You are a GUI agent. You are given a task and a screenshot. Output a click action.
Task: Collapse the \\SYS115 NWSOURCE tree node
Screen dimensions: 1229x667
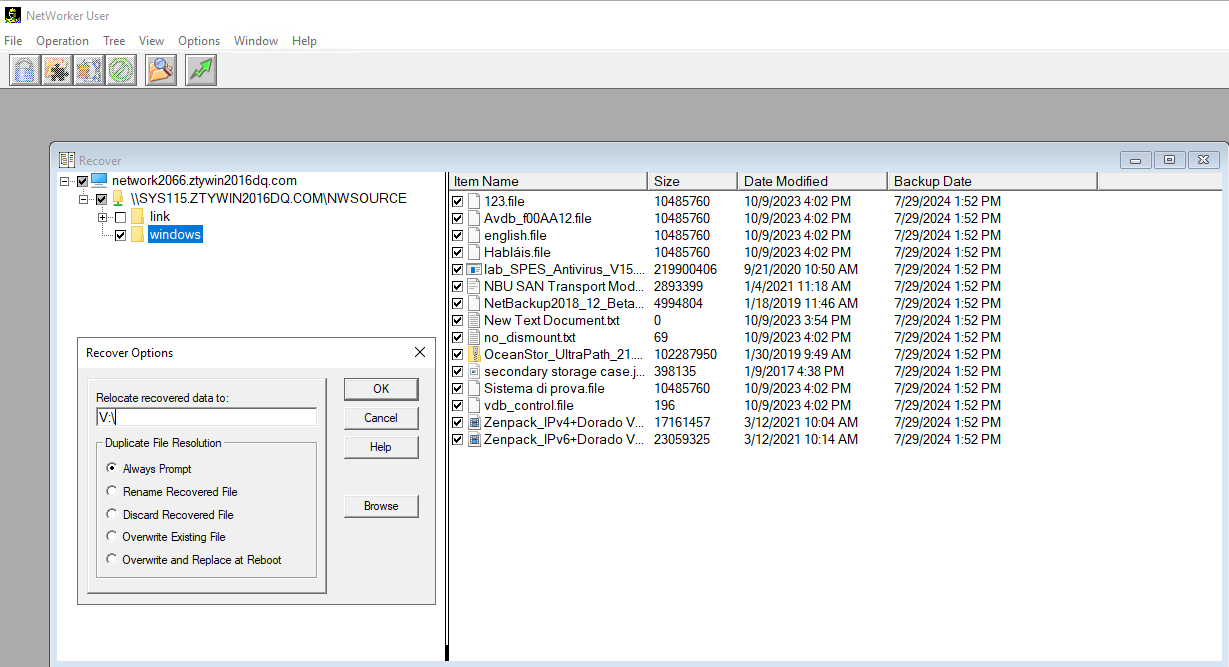coord(84,199)
